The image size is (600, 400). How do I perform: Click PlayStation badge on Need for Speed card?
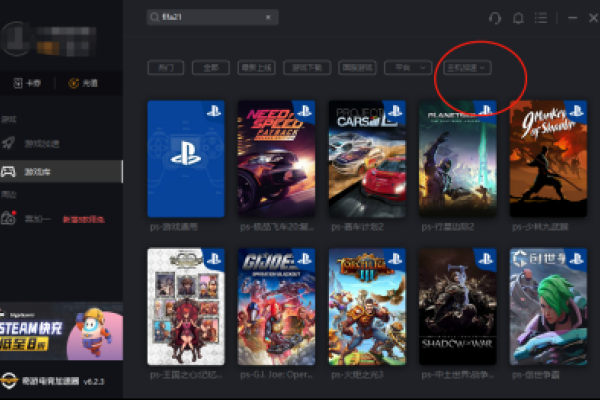(x=305, y=111)
